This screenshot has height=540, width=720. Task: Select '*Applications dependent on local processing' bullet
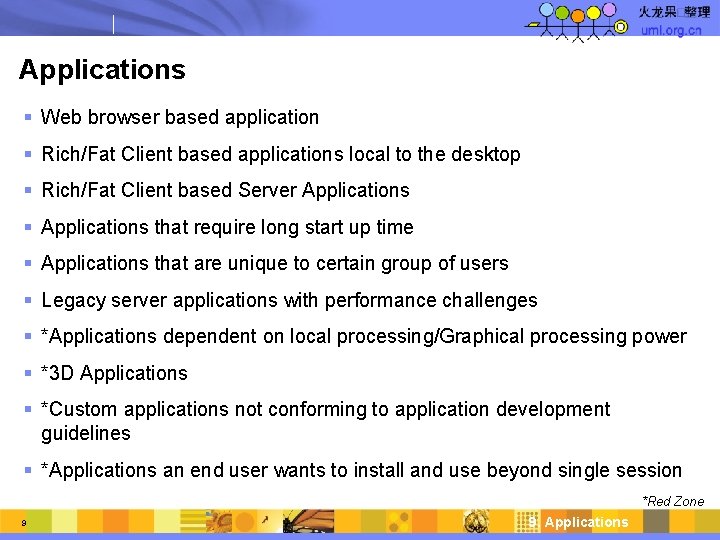click(364, 337)
